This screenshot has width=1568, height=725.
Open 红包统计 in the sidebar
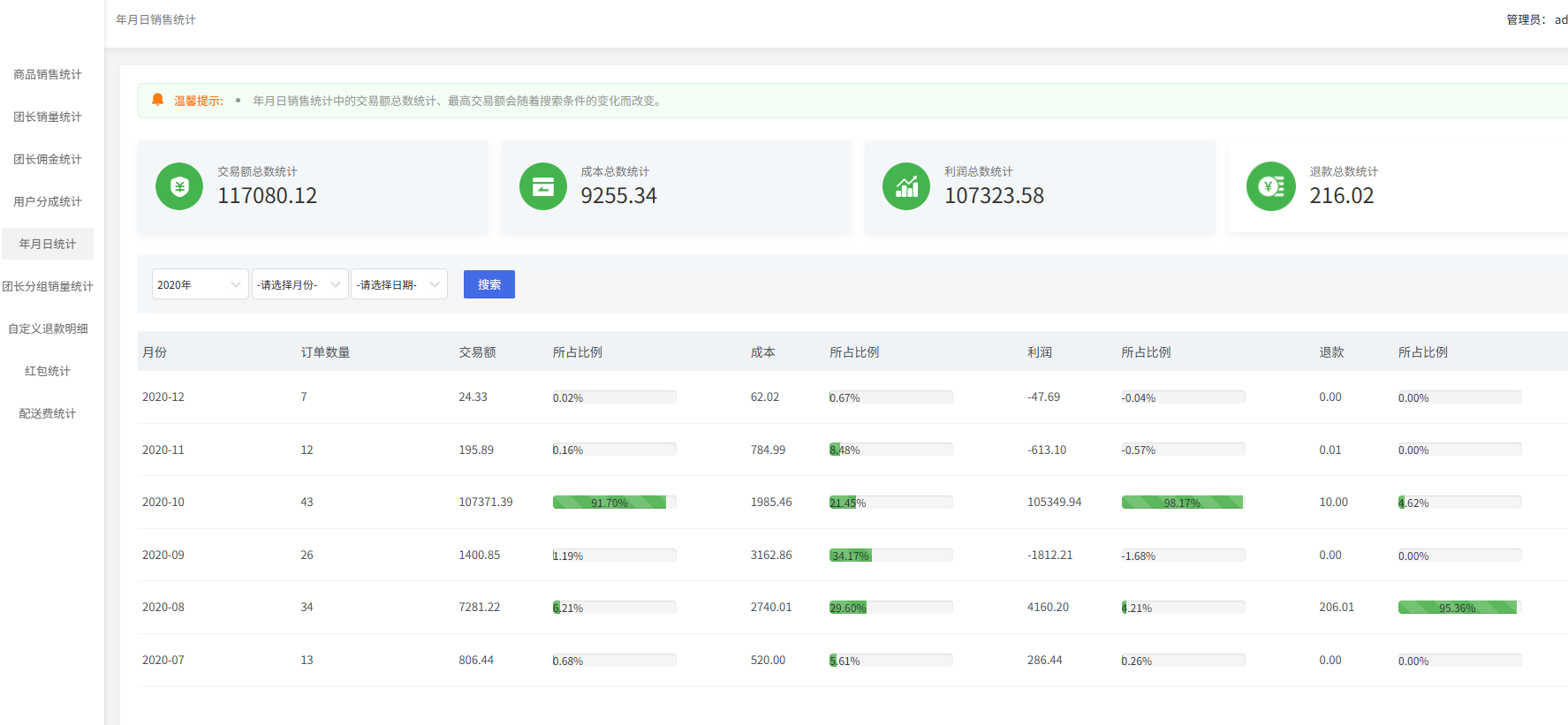point(48,371)
